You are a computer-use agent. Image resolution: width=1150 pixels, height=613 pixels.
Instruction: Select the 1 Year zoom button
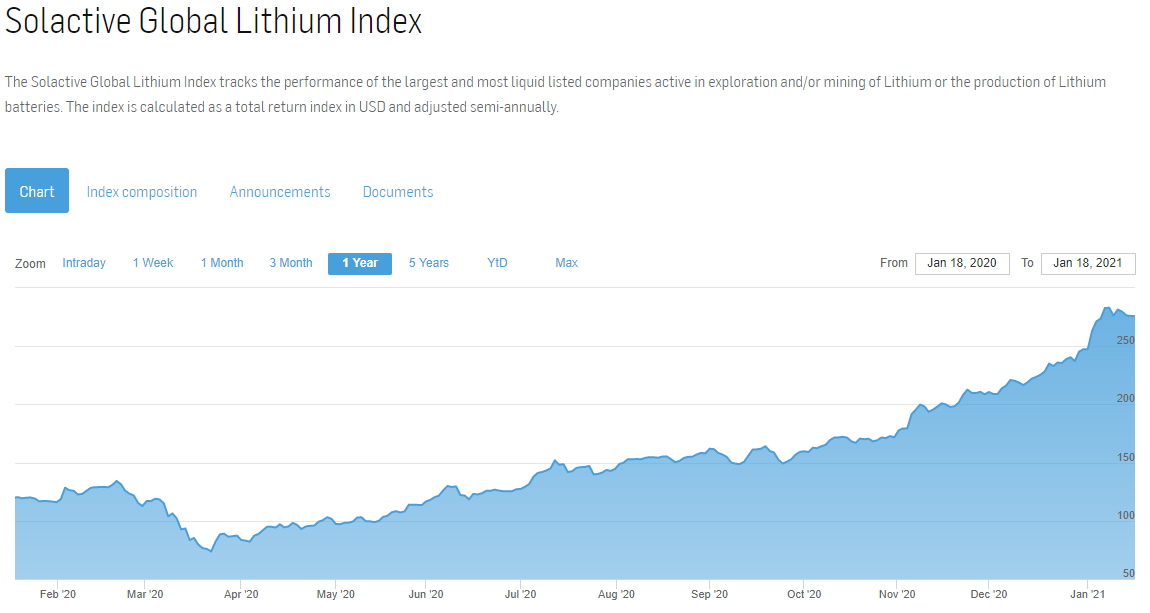coord(359,263)
